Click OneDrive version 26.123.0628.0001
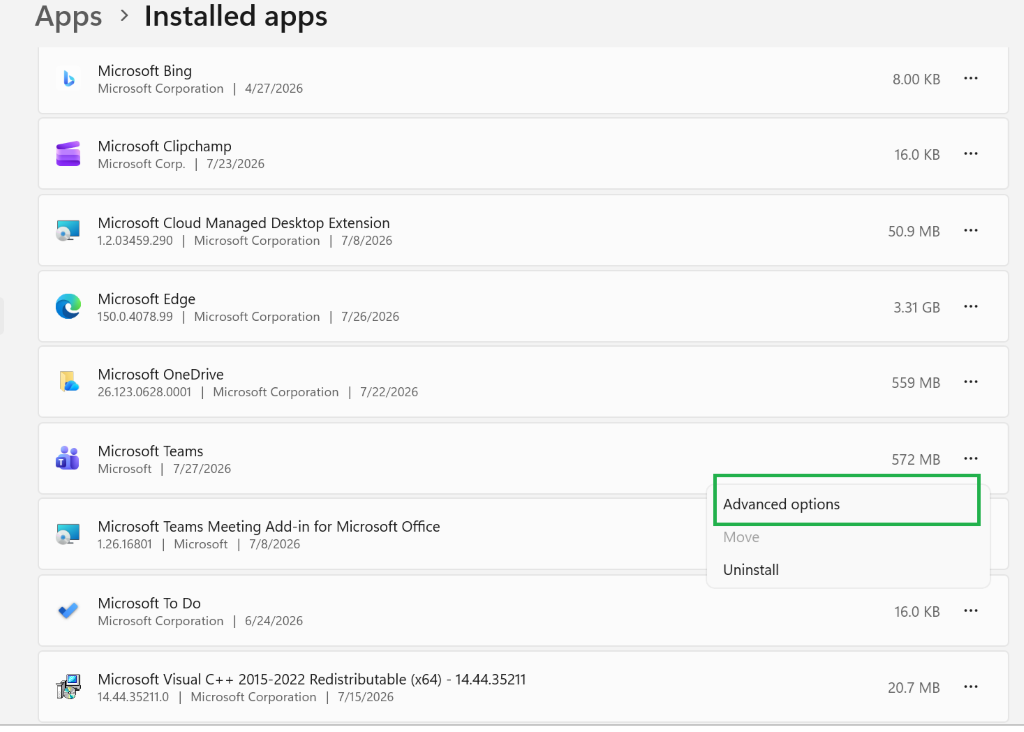 coord(144,392)
